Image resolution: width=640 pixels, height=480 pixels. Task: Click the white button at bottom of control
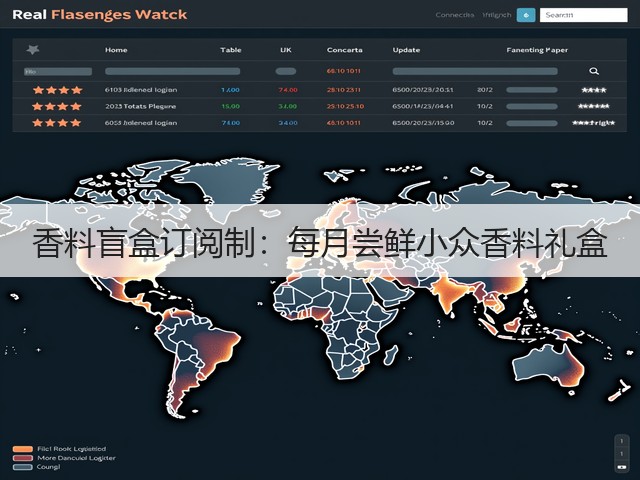pos(621,467)
